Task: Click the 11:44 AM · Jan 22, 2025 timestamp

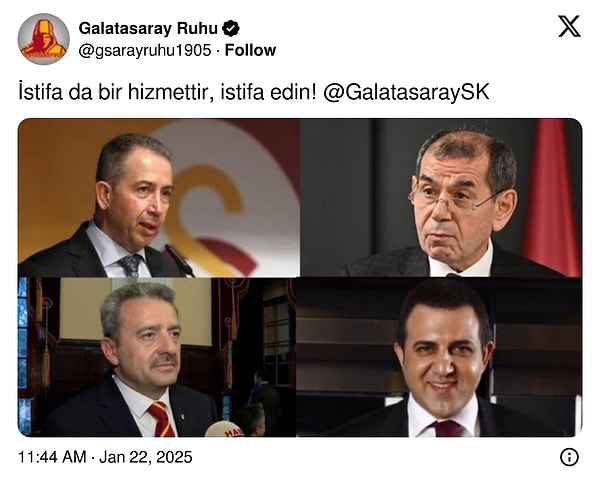Action: (105, 457)
